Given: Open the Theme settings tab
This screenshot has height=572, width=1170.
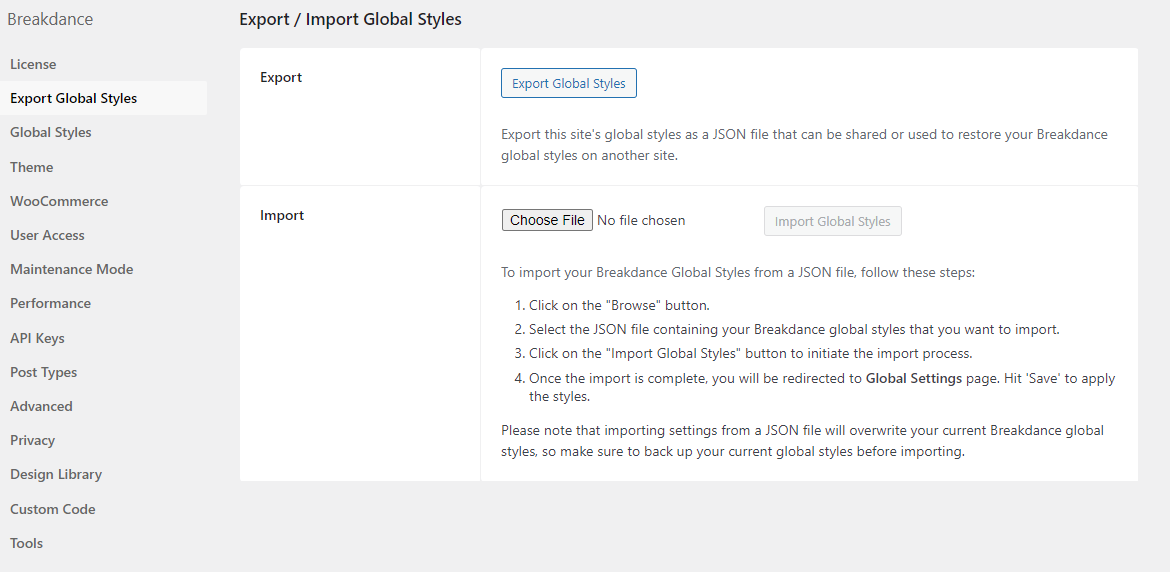Looking at the screenshot, I should pyautogui.click(x=31, y=167).
